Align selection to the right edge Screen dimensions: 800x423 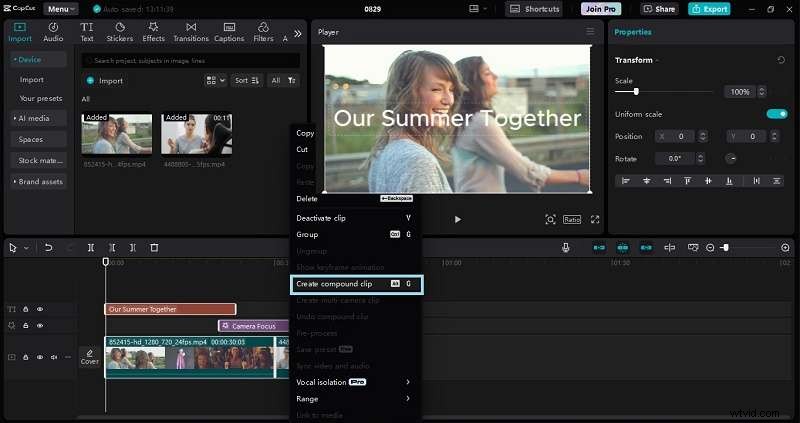click(667, 181)
